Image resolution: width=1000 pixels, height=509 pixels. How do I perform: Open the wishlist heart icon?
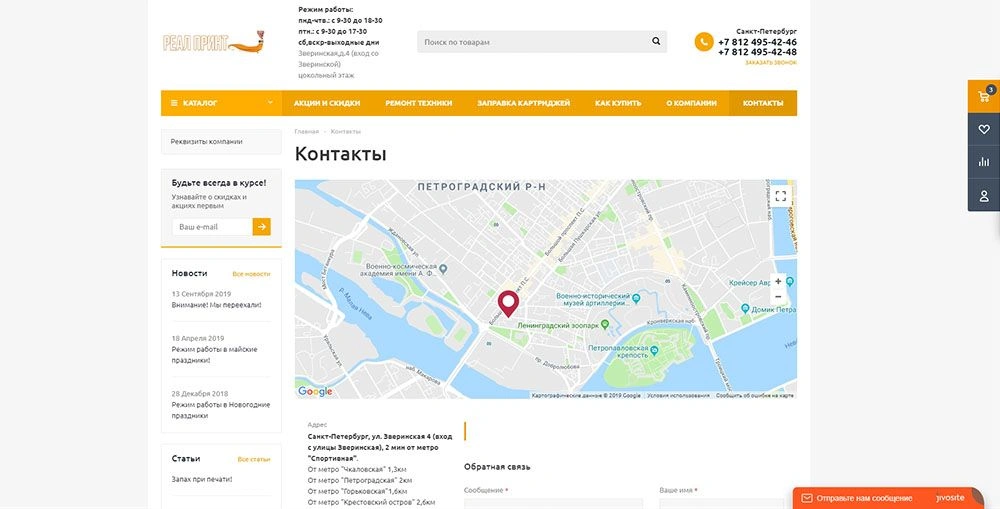[x=983, y=129]
